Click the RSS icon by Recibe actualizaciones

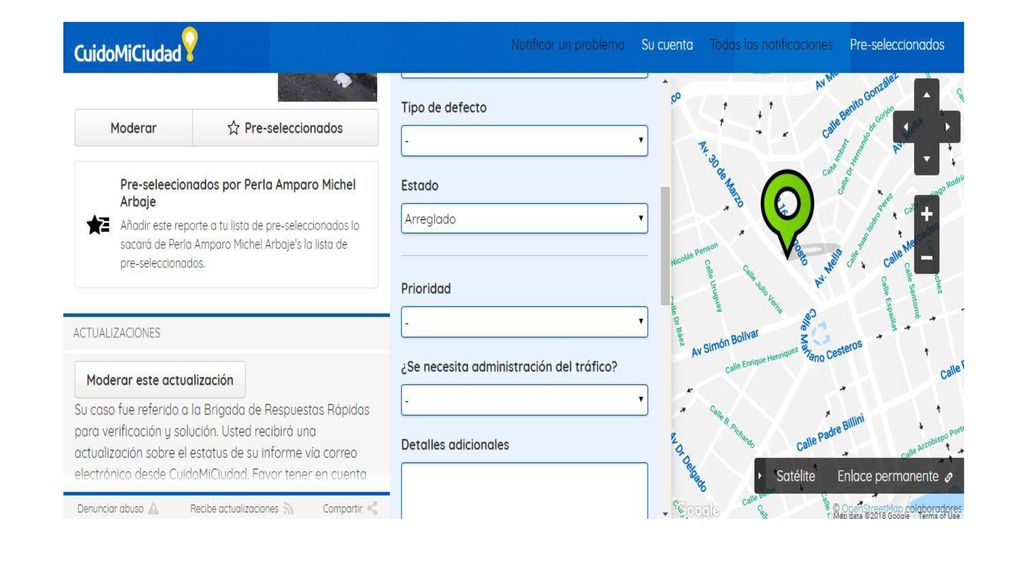[x=288, y=508]
